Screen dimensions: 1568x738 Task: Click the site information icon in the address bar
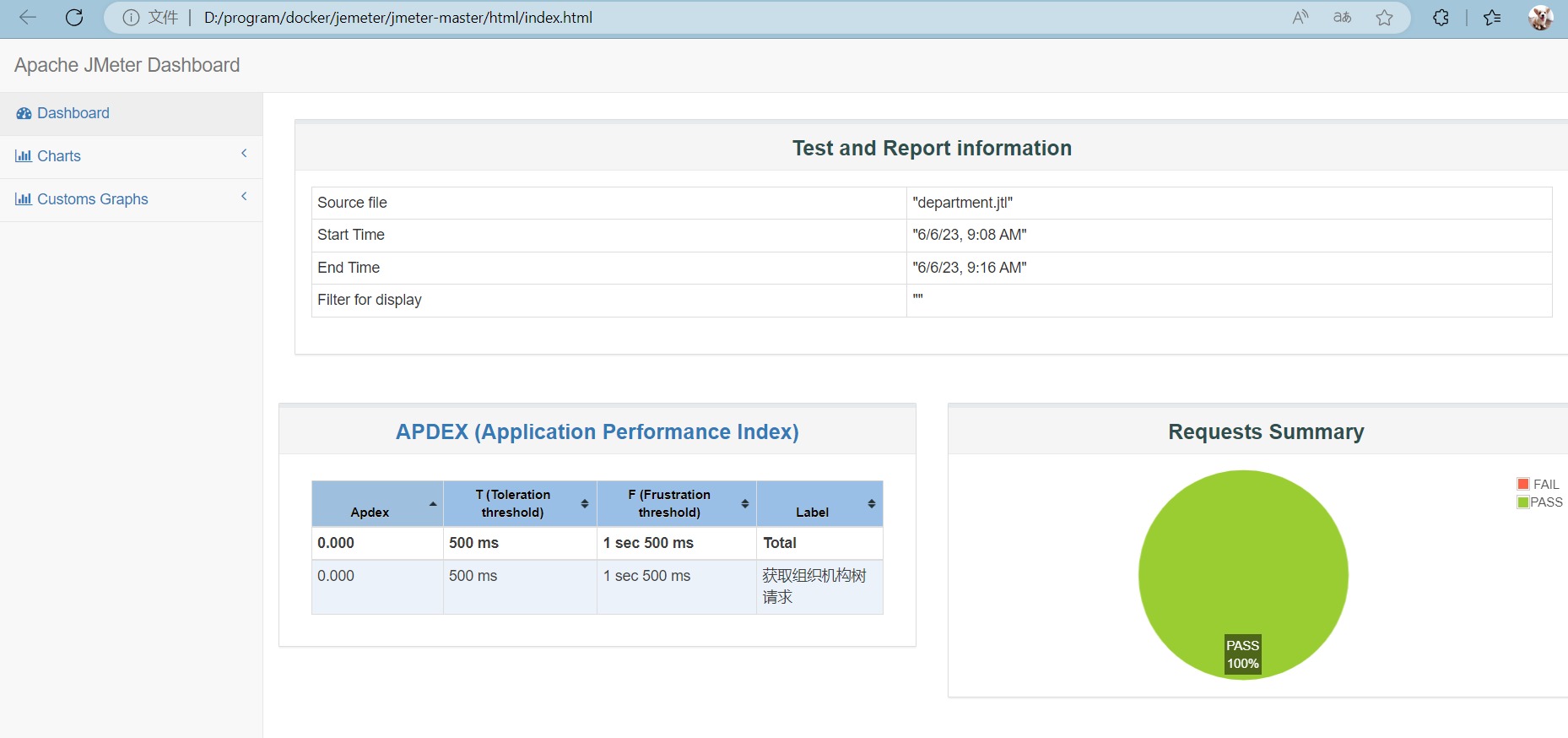[131, 18]
